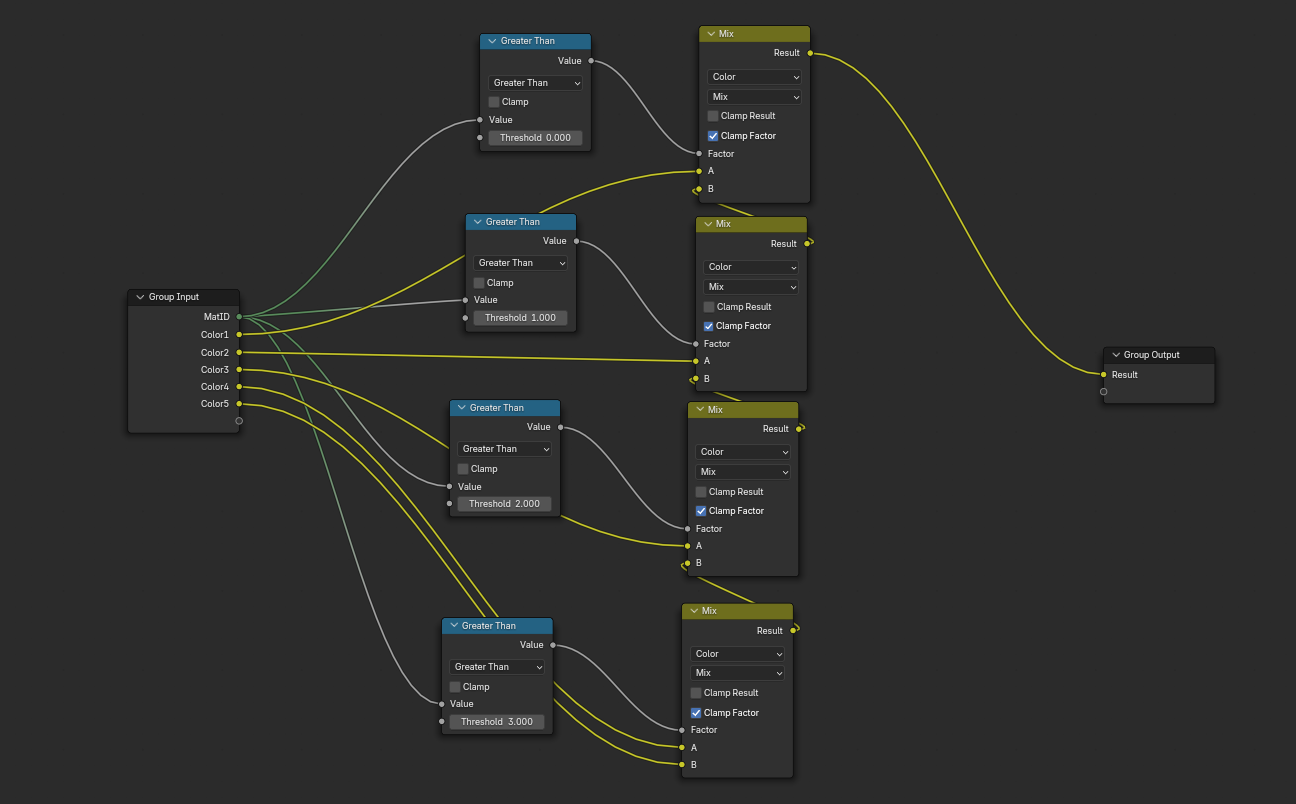Click the B input socket on the bottommost Mix node

pos(682,765)
